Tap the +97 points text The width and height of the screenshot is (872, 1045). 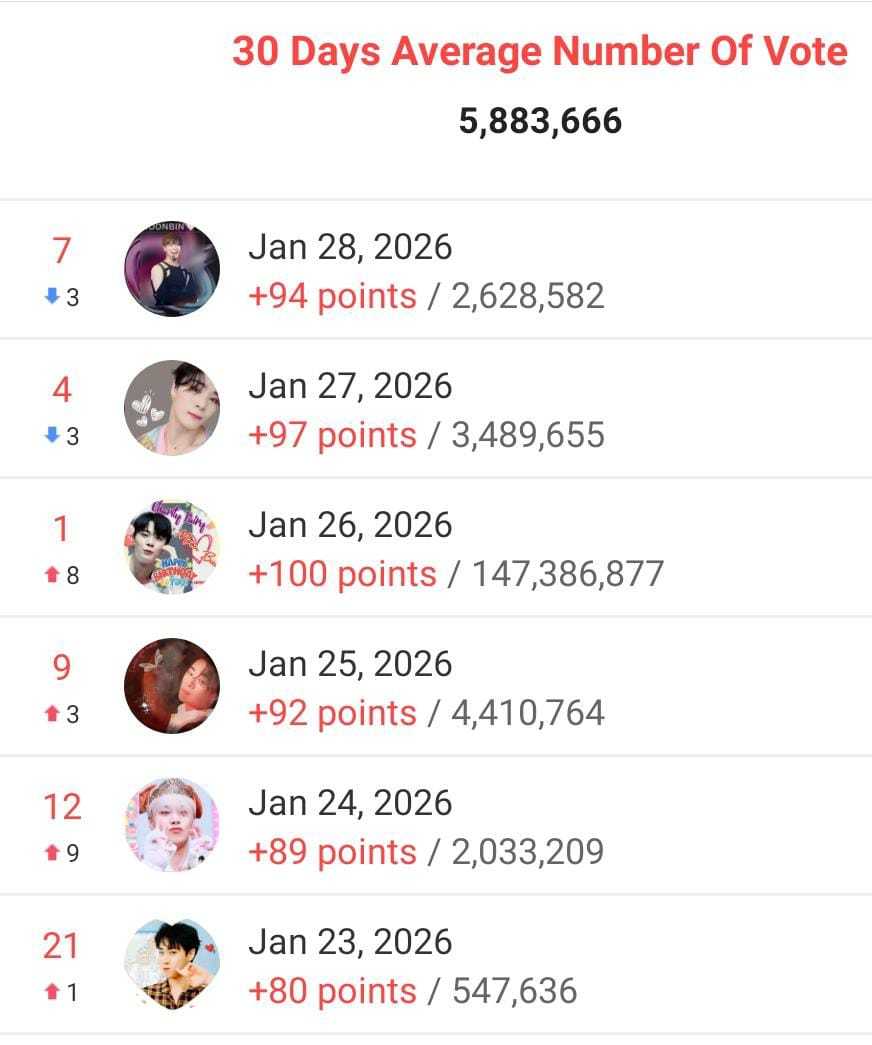coord(332,435)
